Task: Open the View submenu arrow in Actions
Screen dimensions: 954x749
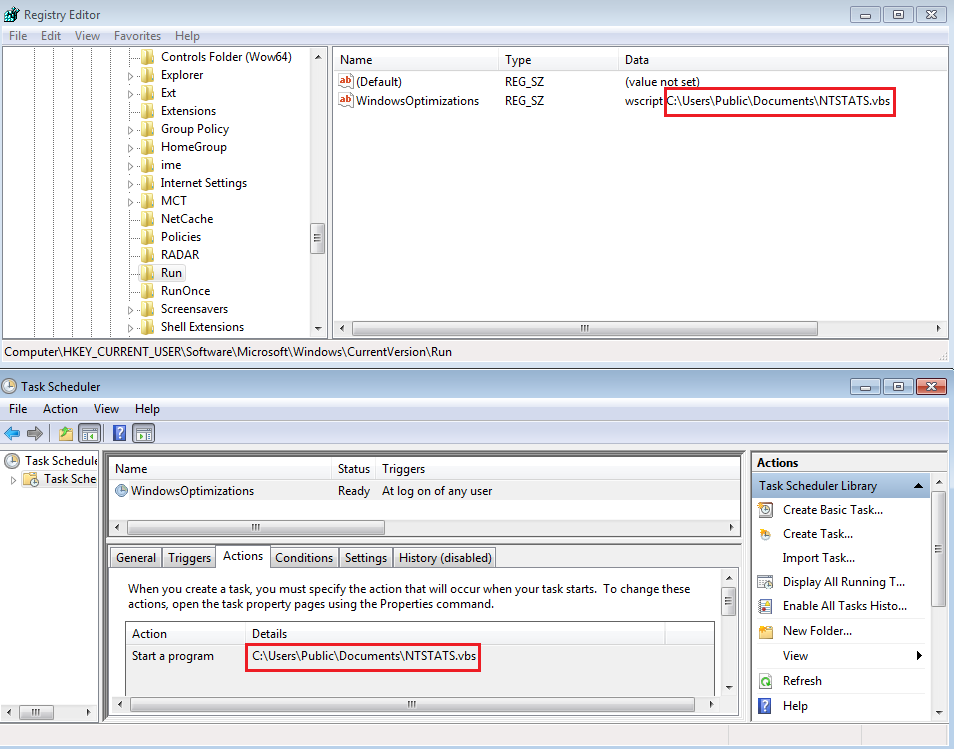Action: [x=918, y=656]
